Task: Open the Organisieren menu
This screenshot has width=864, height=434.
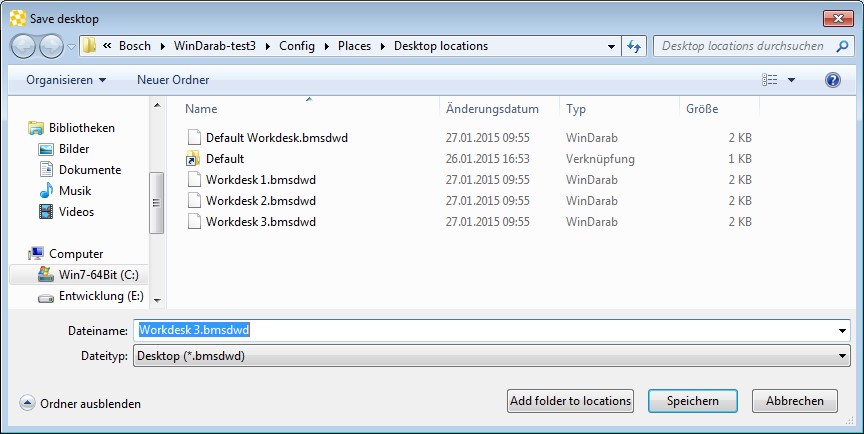Action: coord(66,79)
